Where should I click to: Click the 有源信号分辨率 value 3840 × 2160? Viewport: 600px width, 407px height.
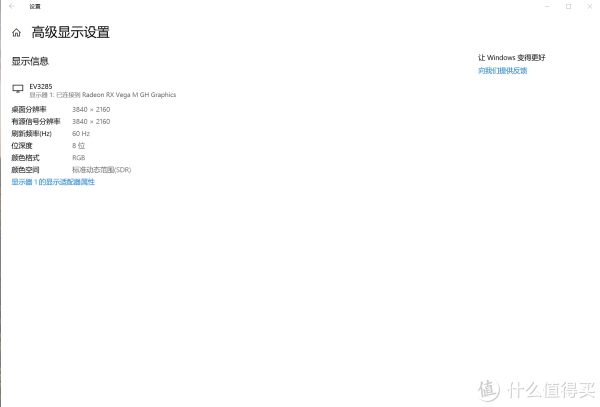pos(91,122)
